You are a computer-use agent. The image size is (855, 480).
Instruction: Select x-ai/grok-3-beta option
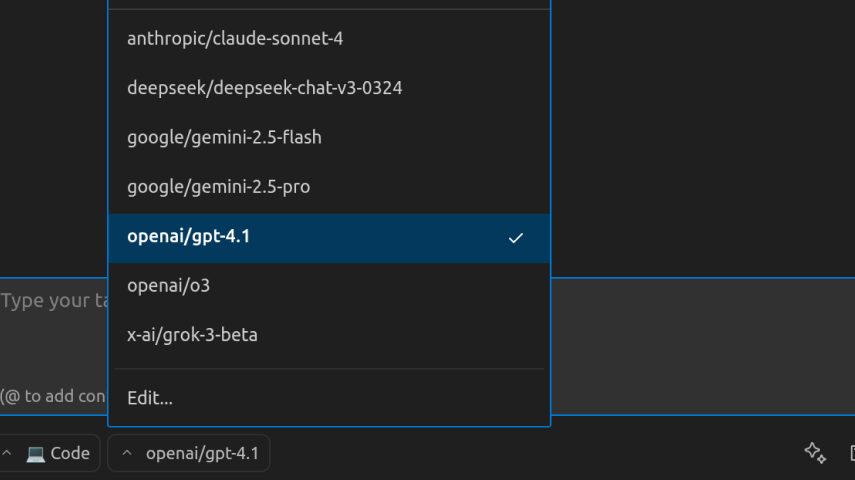click(329, 335)
